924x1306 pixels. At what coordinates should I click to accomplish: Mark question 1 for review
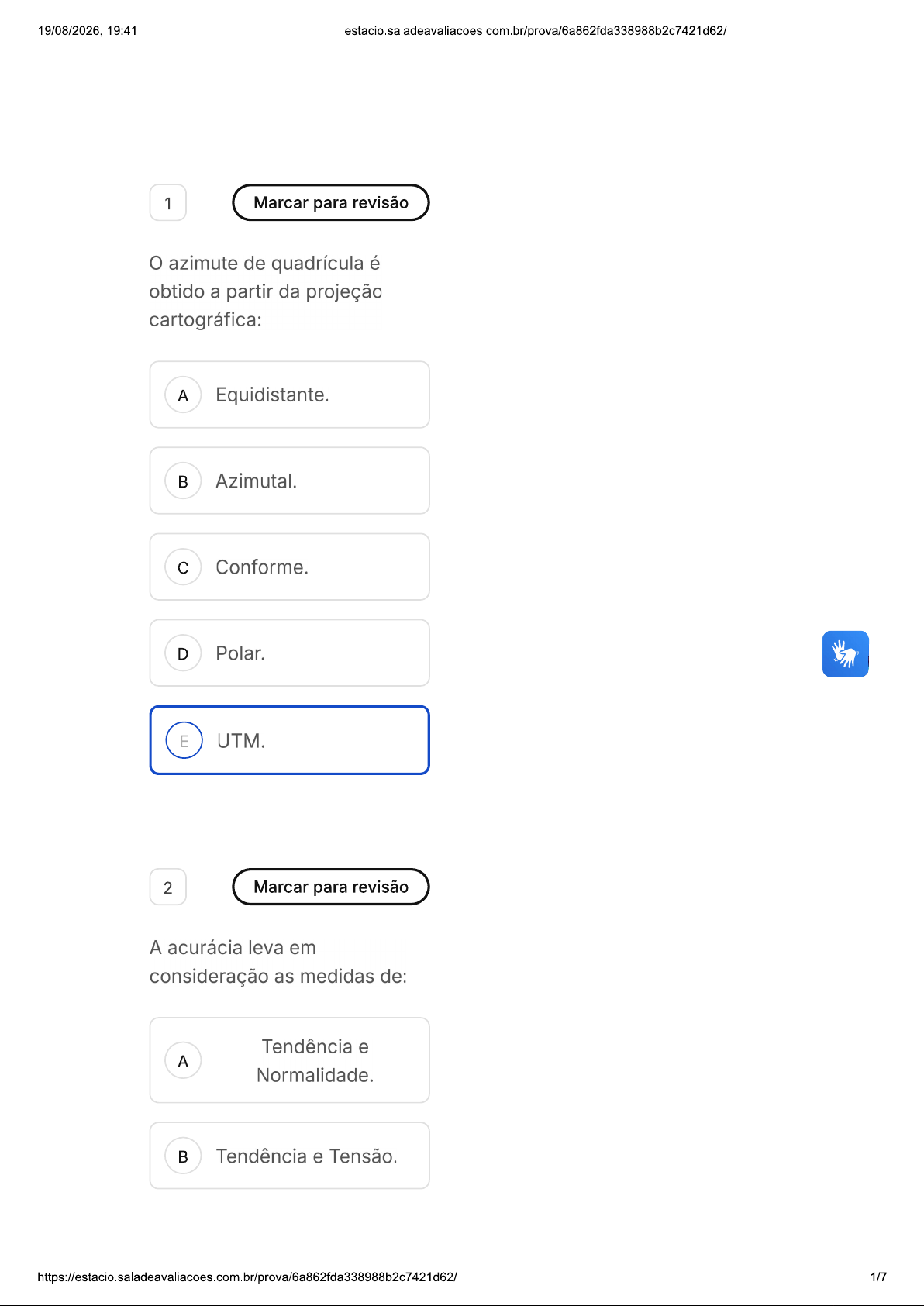point(331,202)
